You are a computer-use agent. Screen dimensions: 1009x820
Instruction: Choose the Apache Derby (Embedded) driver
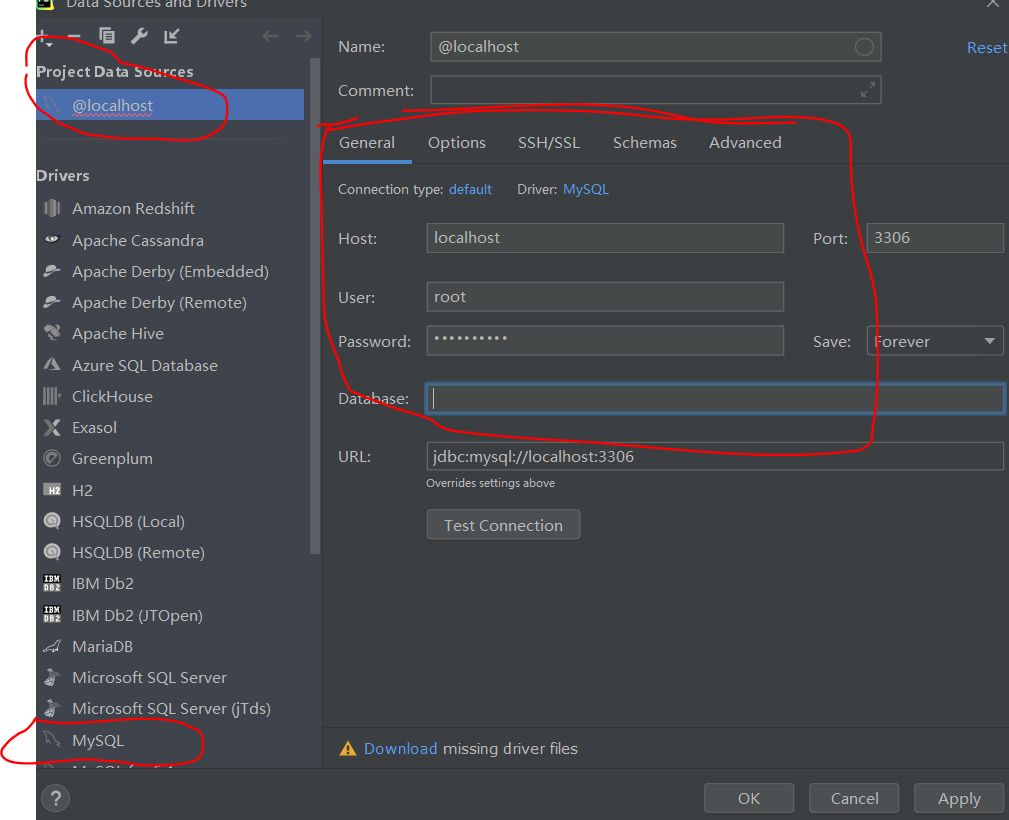(x=170, y=272)
